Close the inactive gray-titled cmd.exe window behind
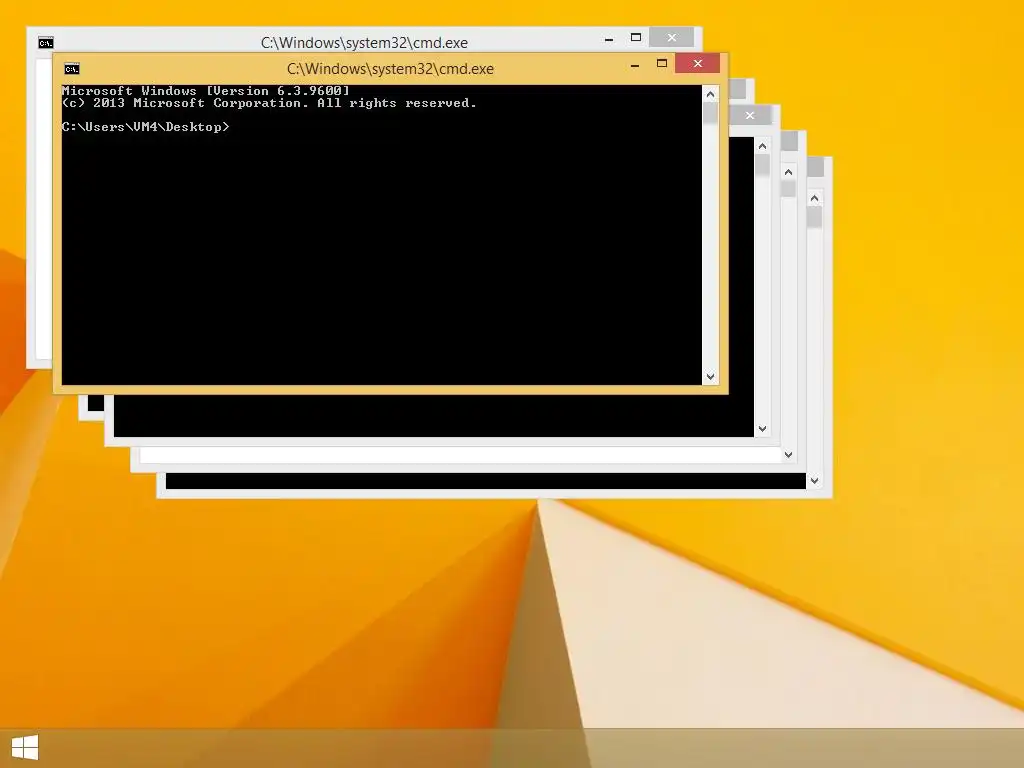 (671, 37)
